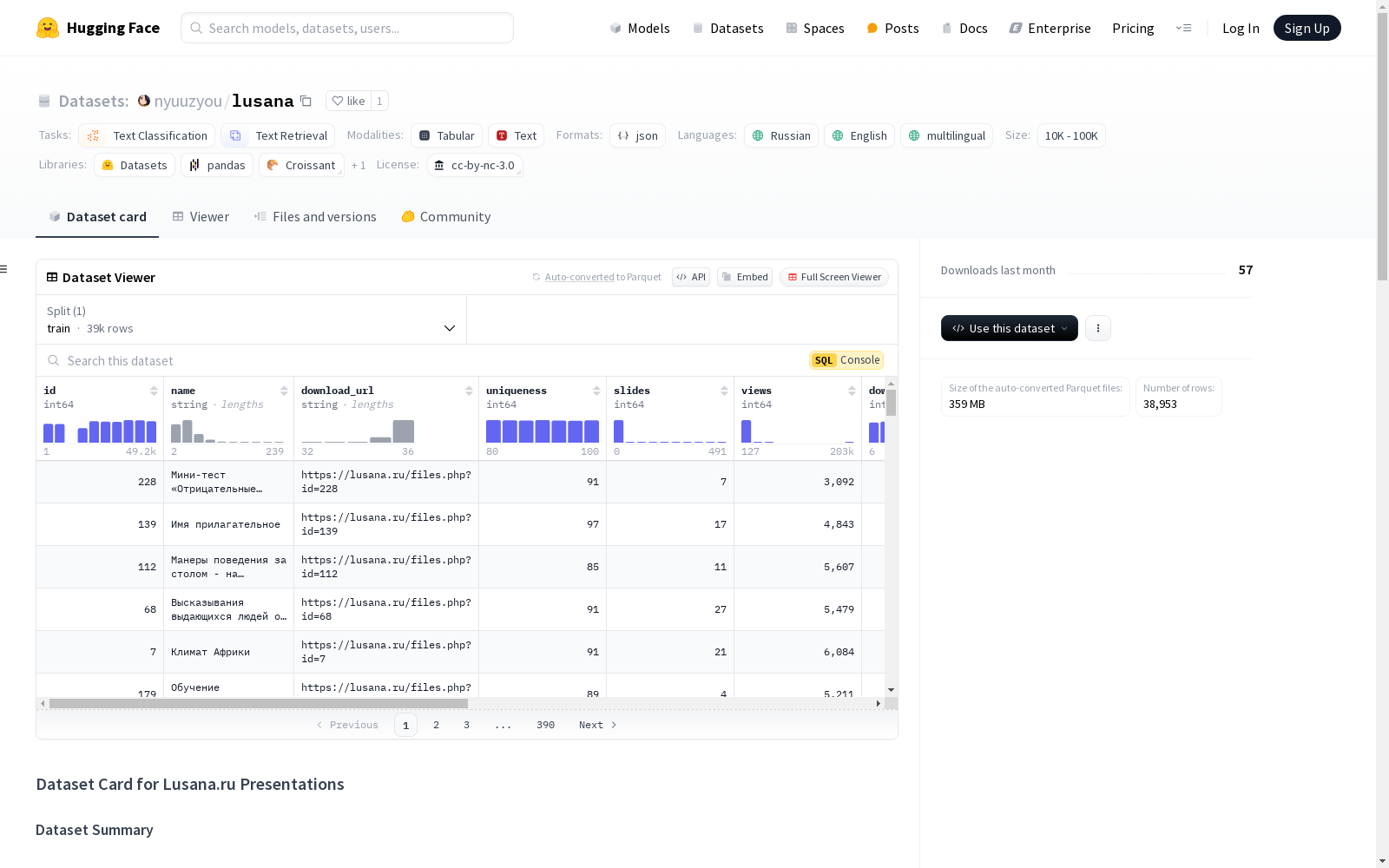Open the Community tab
Screen dimensions: 1389x868
[446, 217]
